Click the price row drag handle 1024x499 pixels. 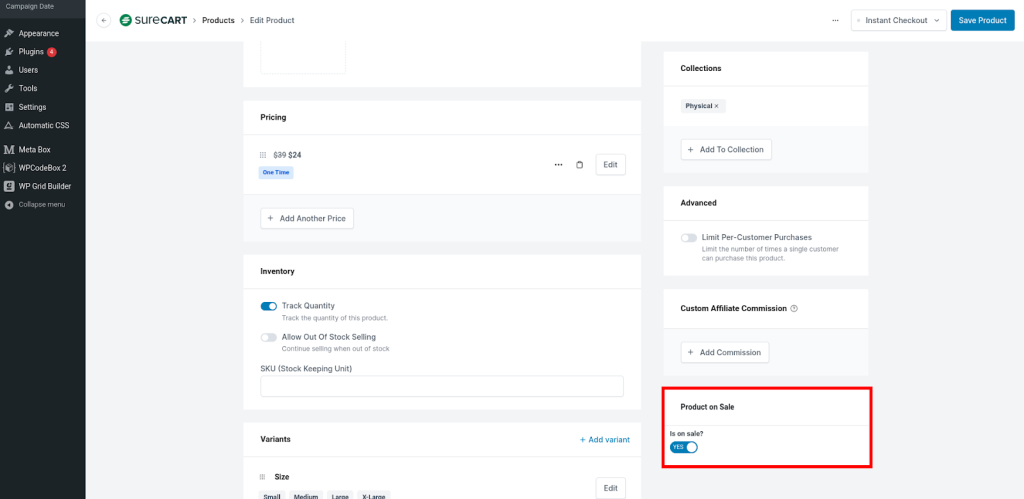click(263, 155)
